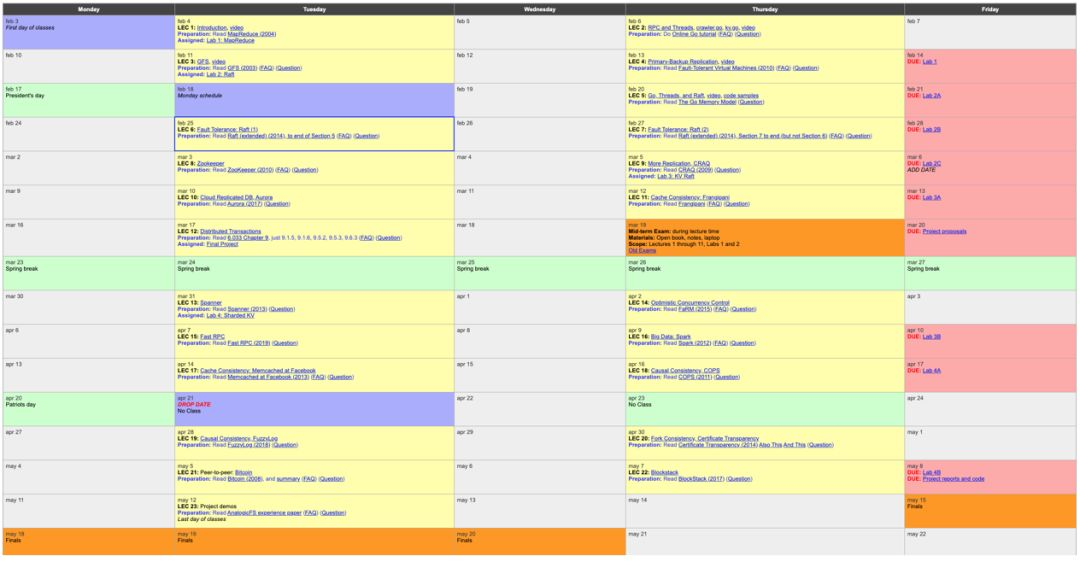The image size is (1080, 562).
Task: Click the Bitcoin lecture link in LEC 21
Action: (x=243, y=472)
